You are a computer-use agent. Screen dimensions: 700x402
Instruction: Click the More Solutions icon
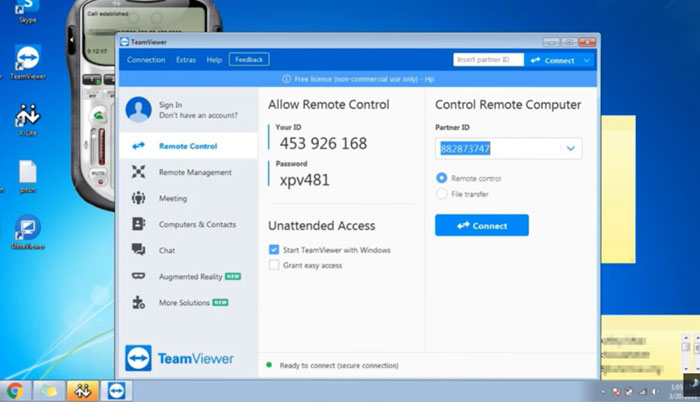coord(138,302)
